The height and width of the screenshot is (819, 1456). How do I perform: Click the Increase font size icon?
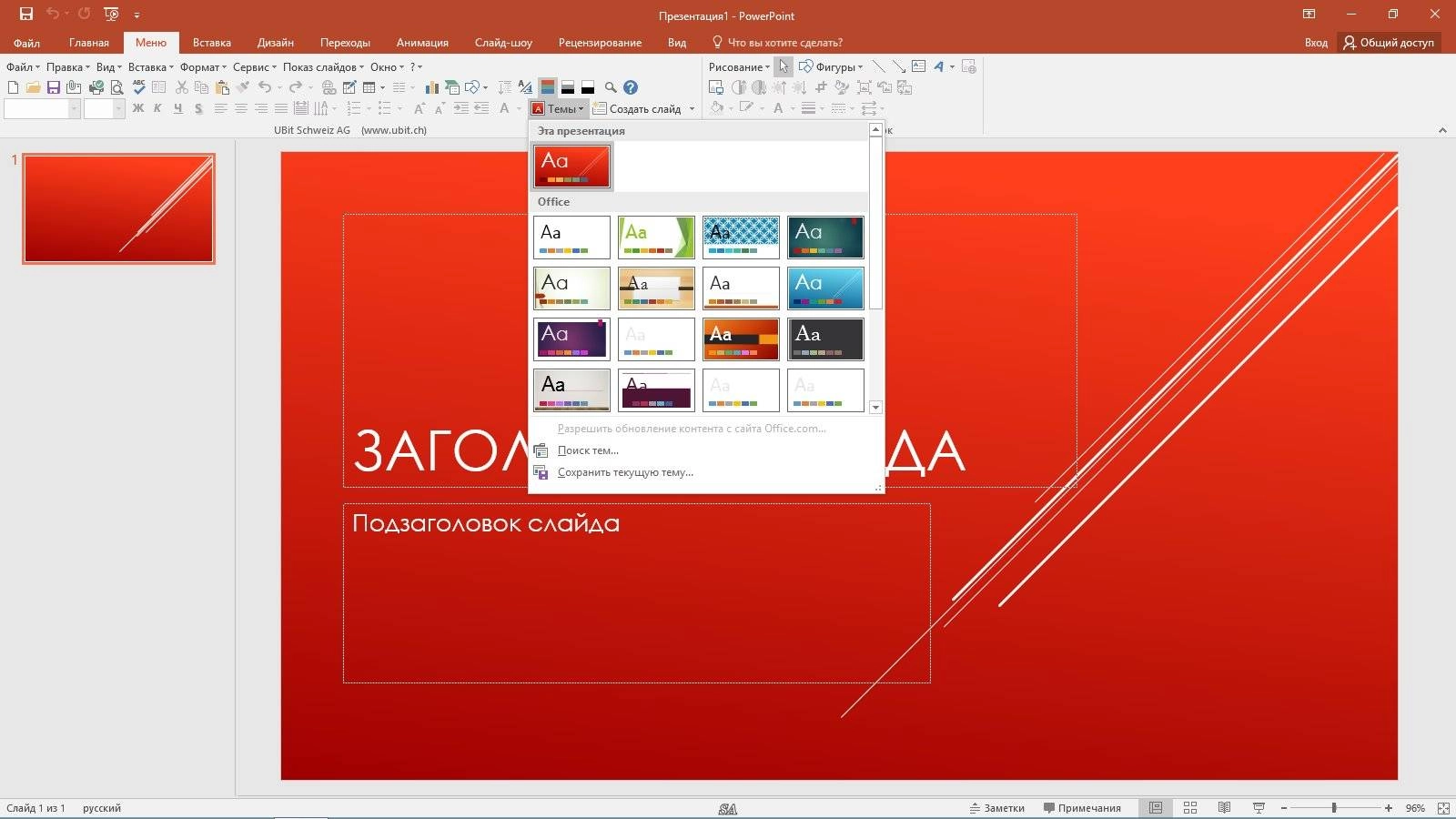(420, 108)
